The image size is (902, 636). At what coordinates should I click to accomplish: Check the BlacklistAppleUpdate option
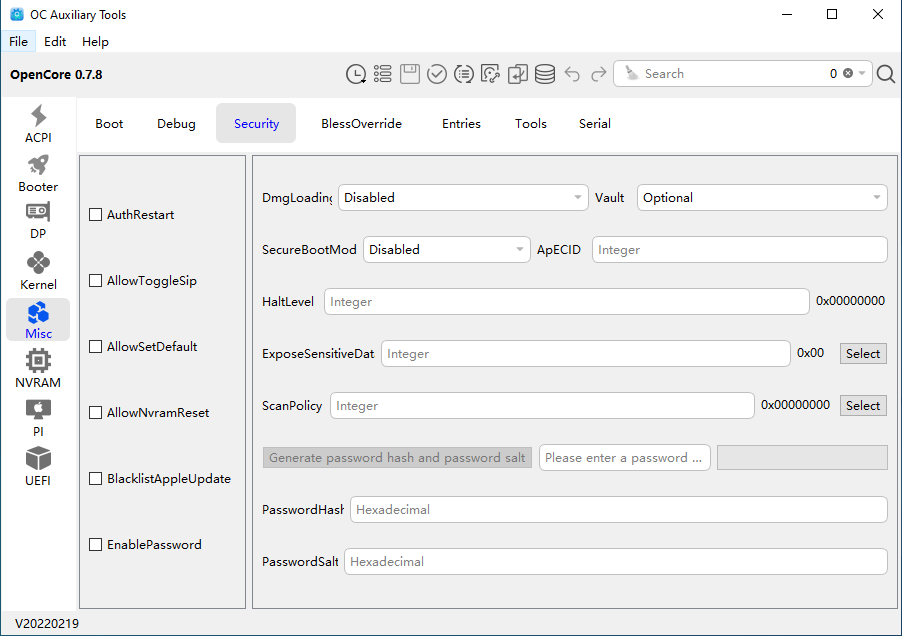96,479
